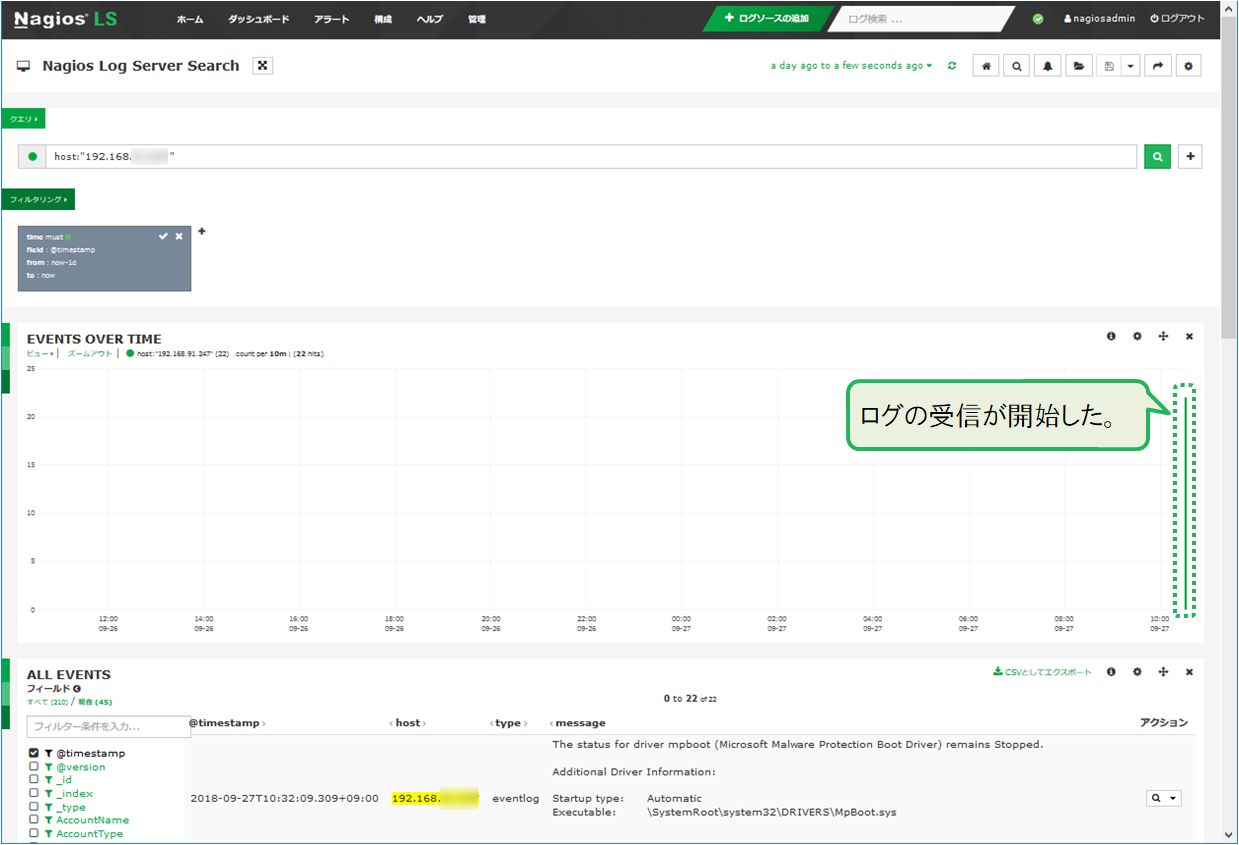The image size is (1239, 845).
Task: Click the ログソースの追加 button
Action: pos(768,19)
